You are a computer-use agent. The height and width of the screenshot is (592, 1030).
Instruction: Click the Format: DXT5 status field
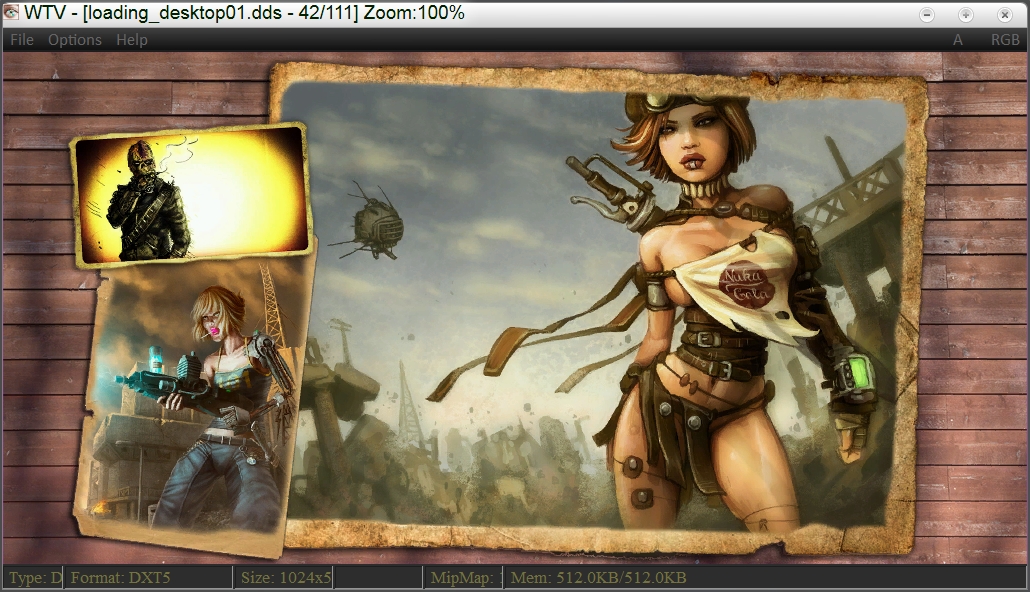148,578
